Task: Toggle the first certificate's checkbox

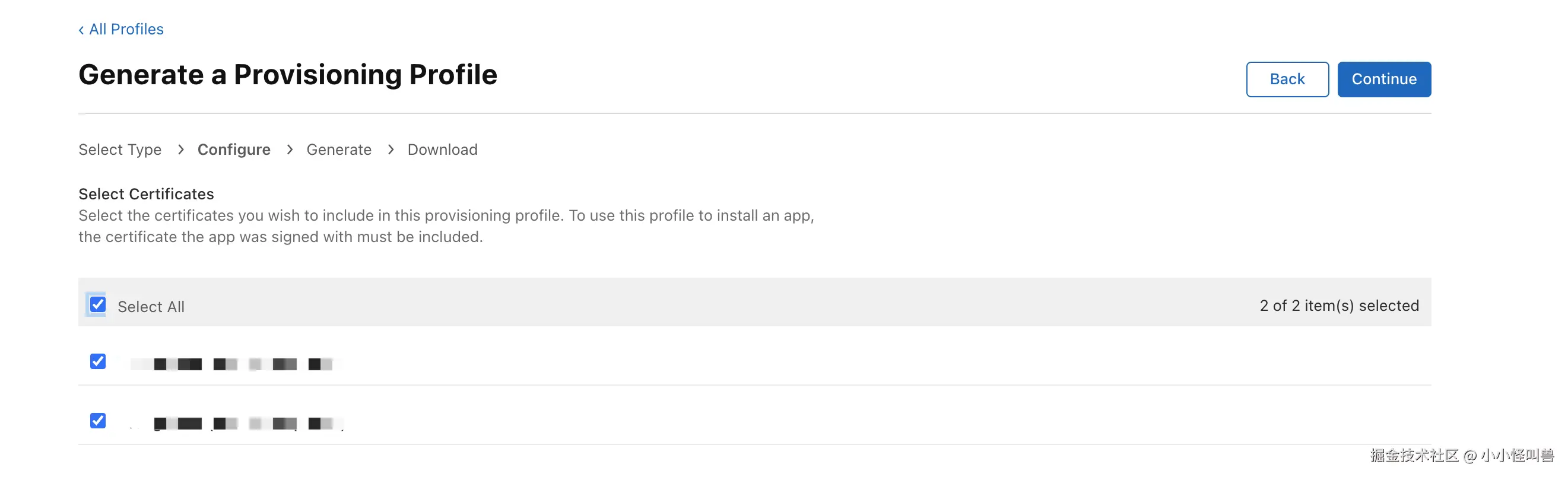Action: tap(97, 361)
